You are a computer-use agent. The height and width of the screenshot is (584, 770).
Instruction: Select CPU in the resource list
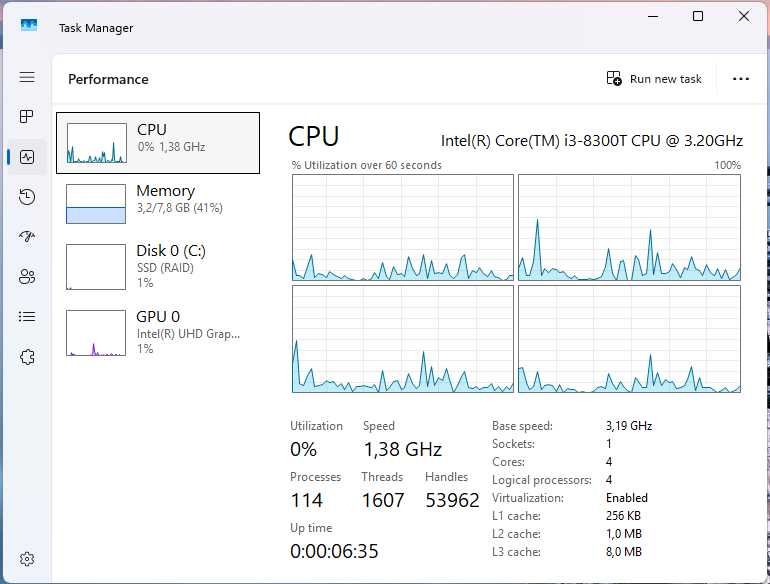click(158, 142)
